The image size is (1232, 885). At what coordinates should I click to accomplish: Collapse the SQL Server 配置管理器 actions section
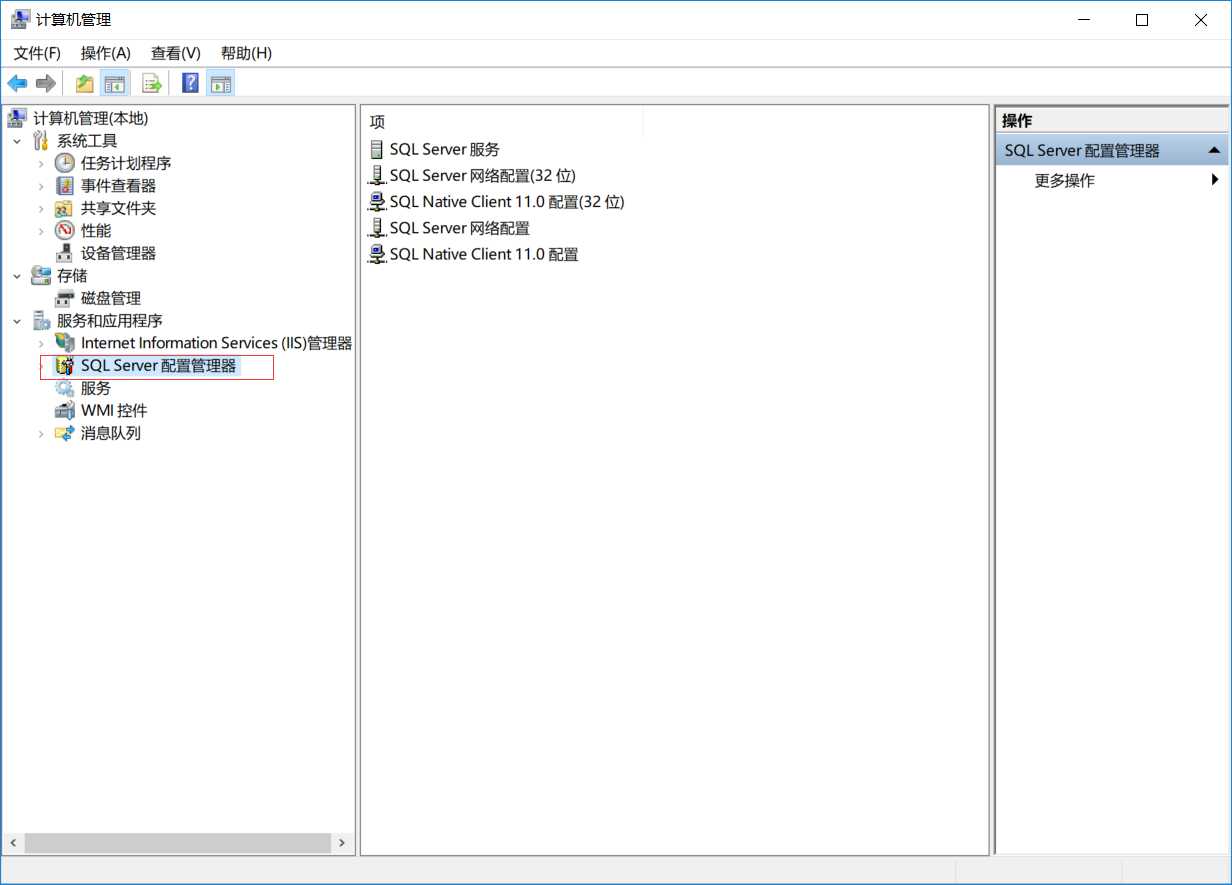(x=1214, y=150)
